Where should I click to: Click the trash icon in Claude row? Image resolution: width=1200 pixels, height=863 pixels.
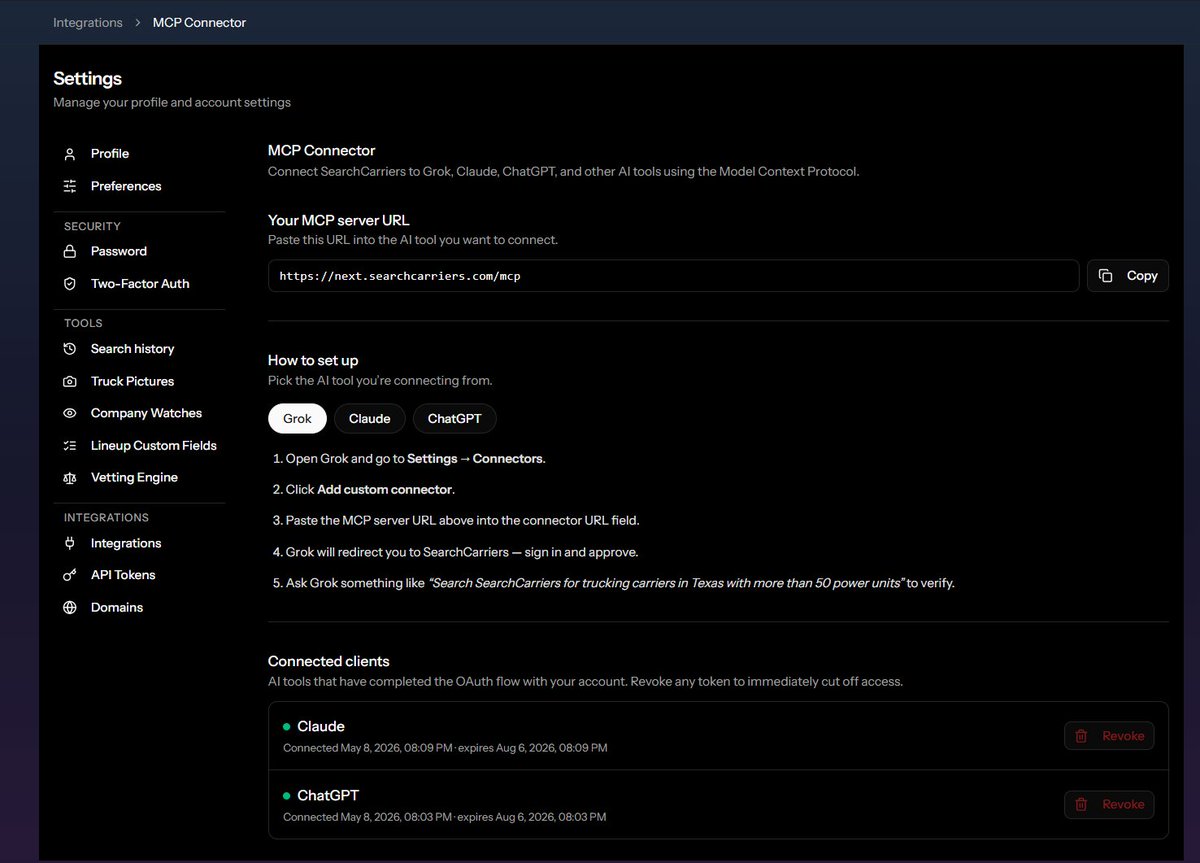click(x=1081, y=736)
